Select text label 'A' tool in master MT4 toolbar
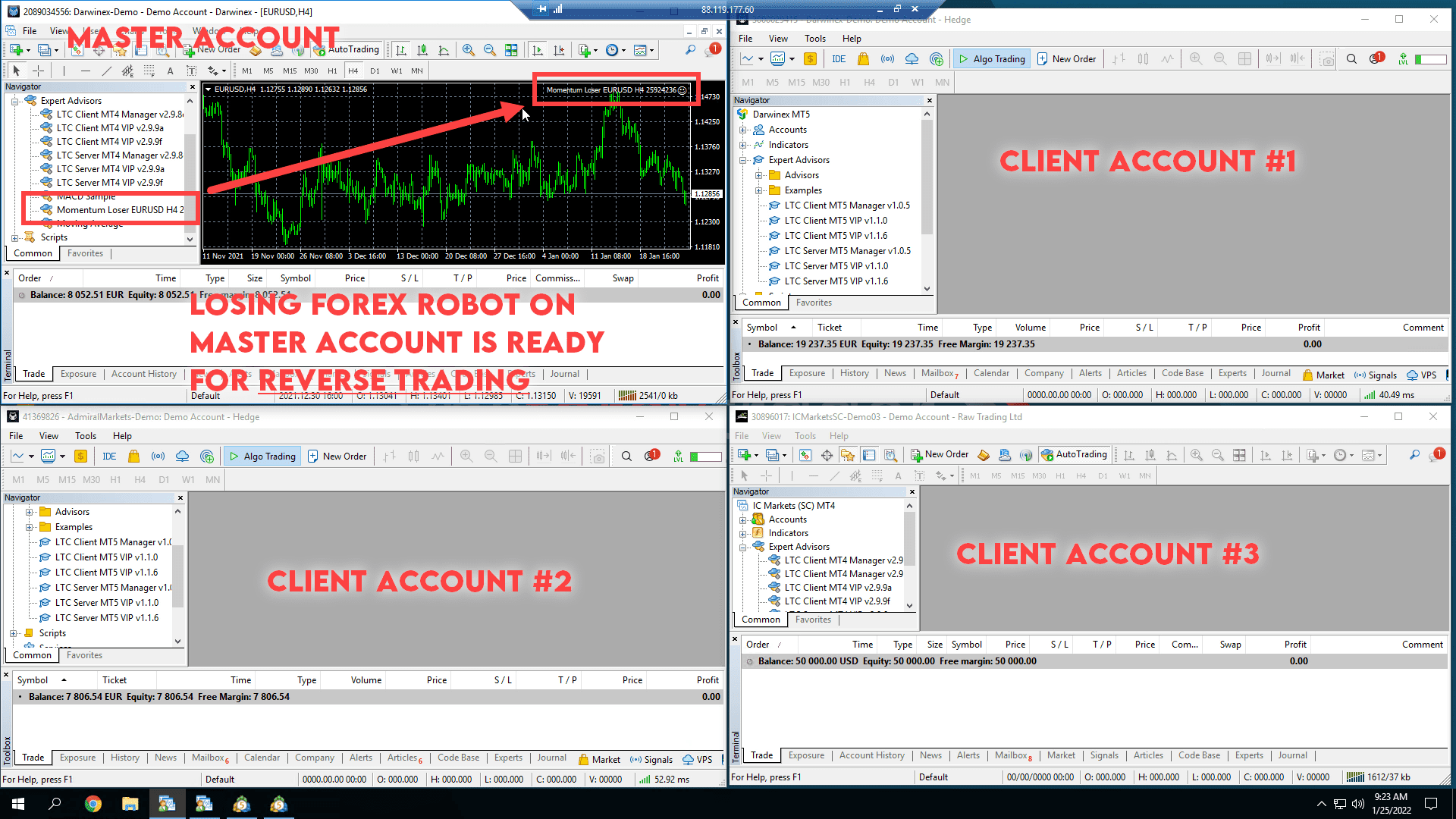Viewport: 1456px width, 819px height. click(x=170, y=71)
